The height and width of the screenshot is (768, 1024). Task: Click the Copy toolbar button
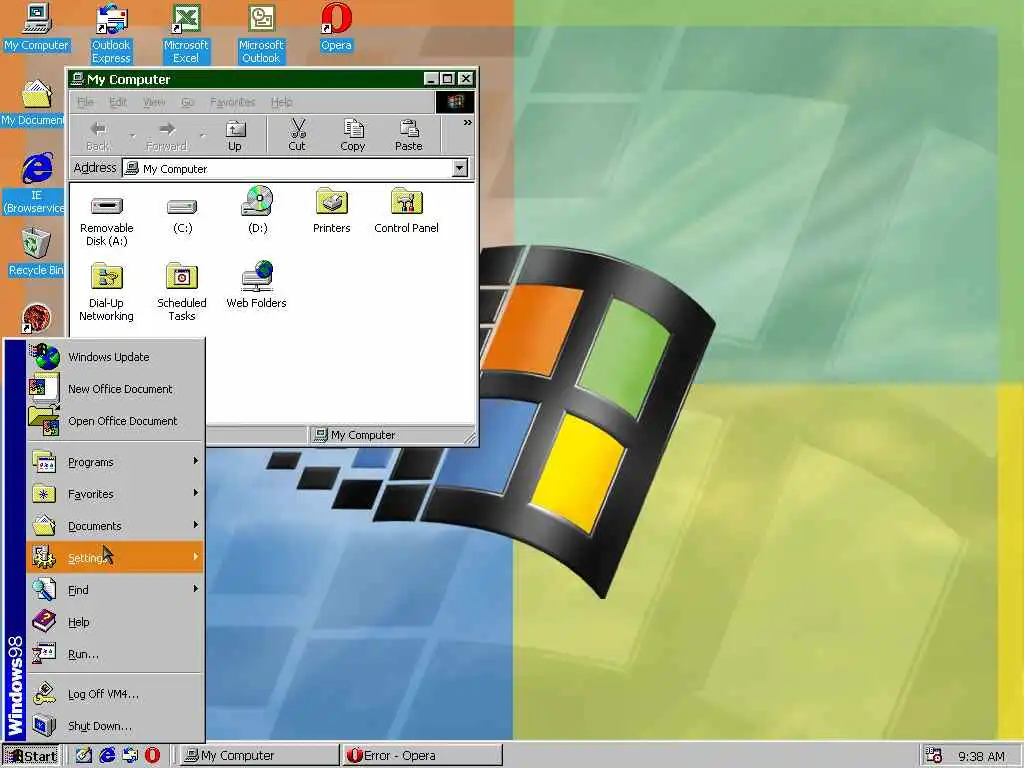(x=353, y=136)
